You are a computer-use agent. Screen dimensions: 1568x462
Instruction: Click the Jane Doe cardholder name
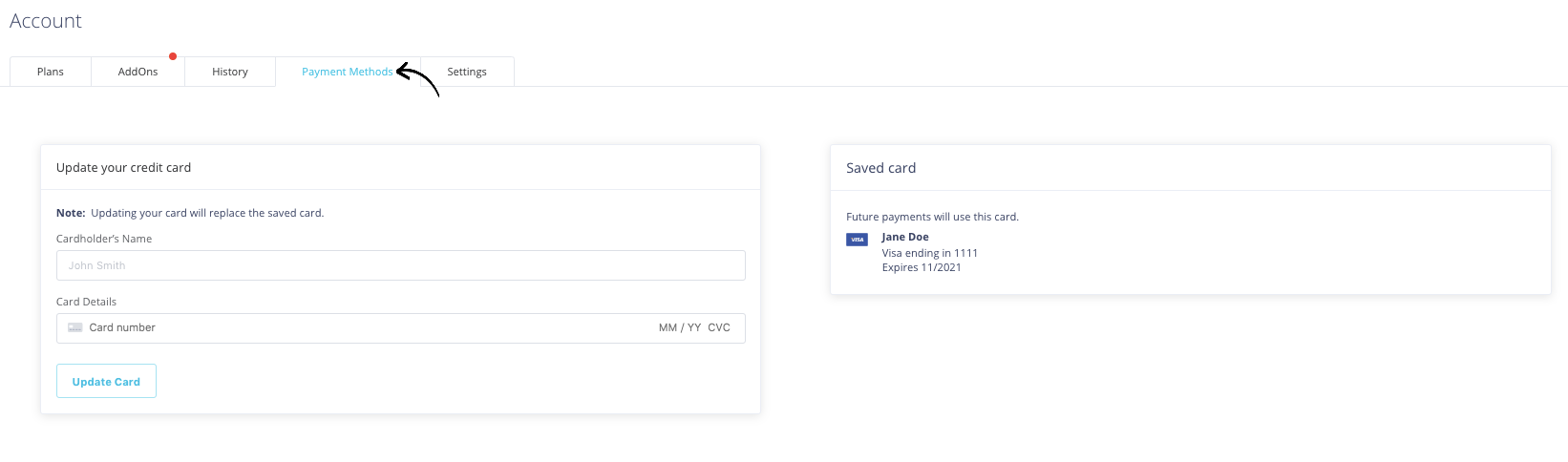905,237
